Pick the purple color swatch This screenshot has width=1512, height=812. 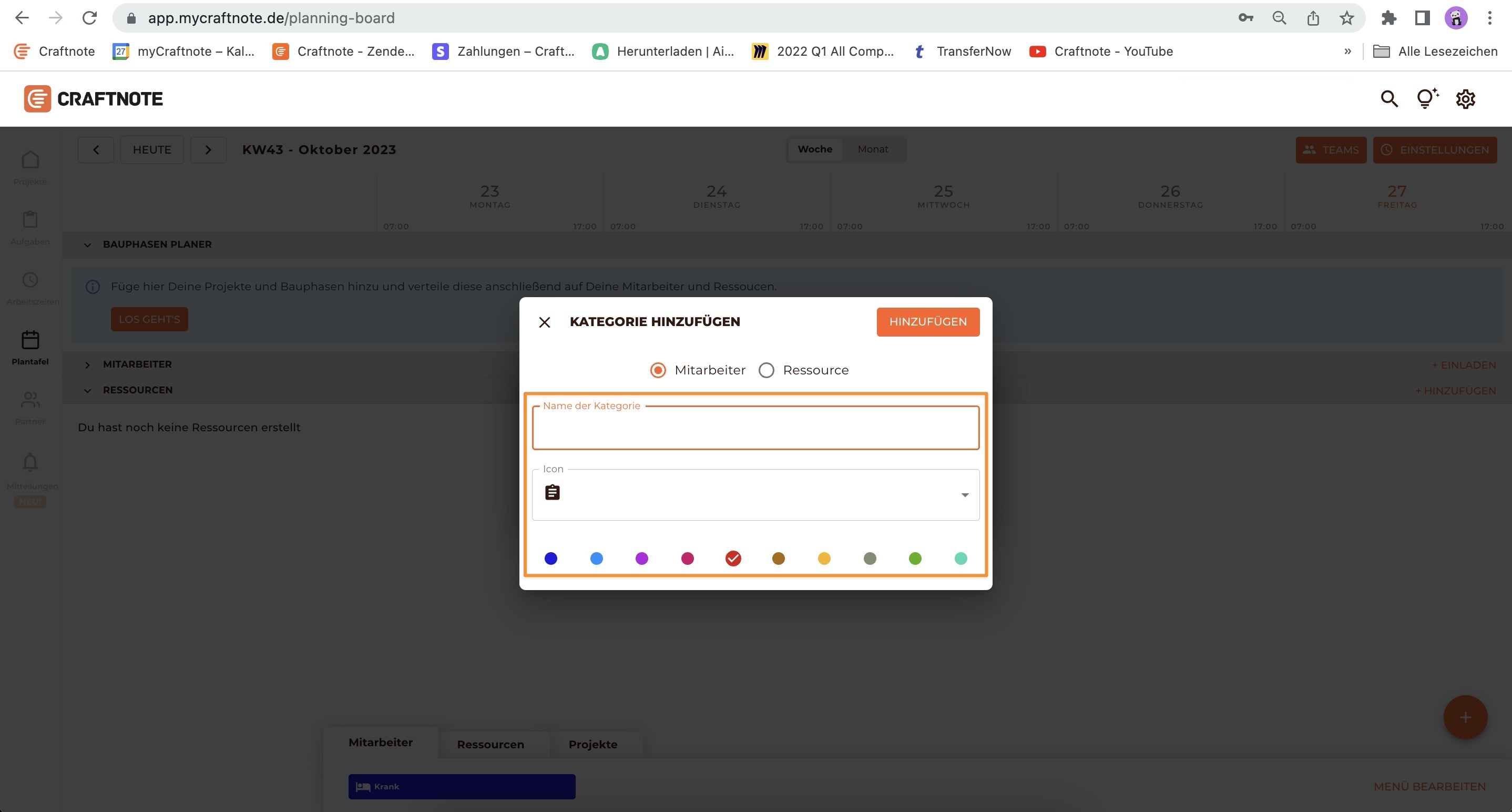pos(641,559)
